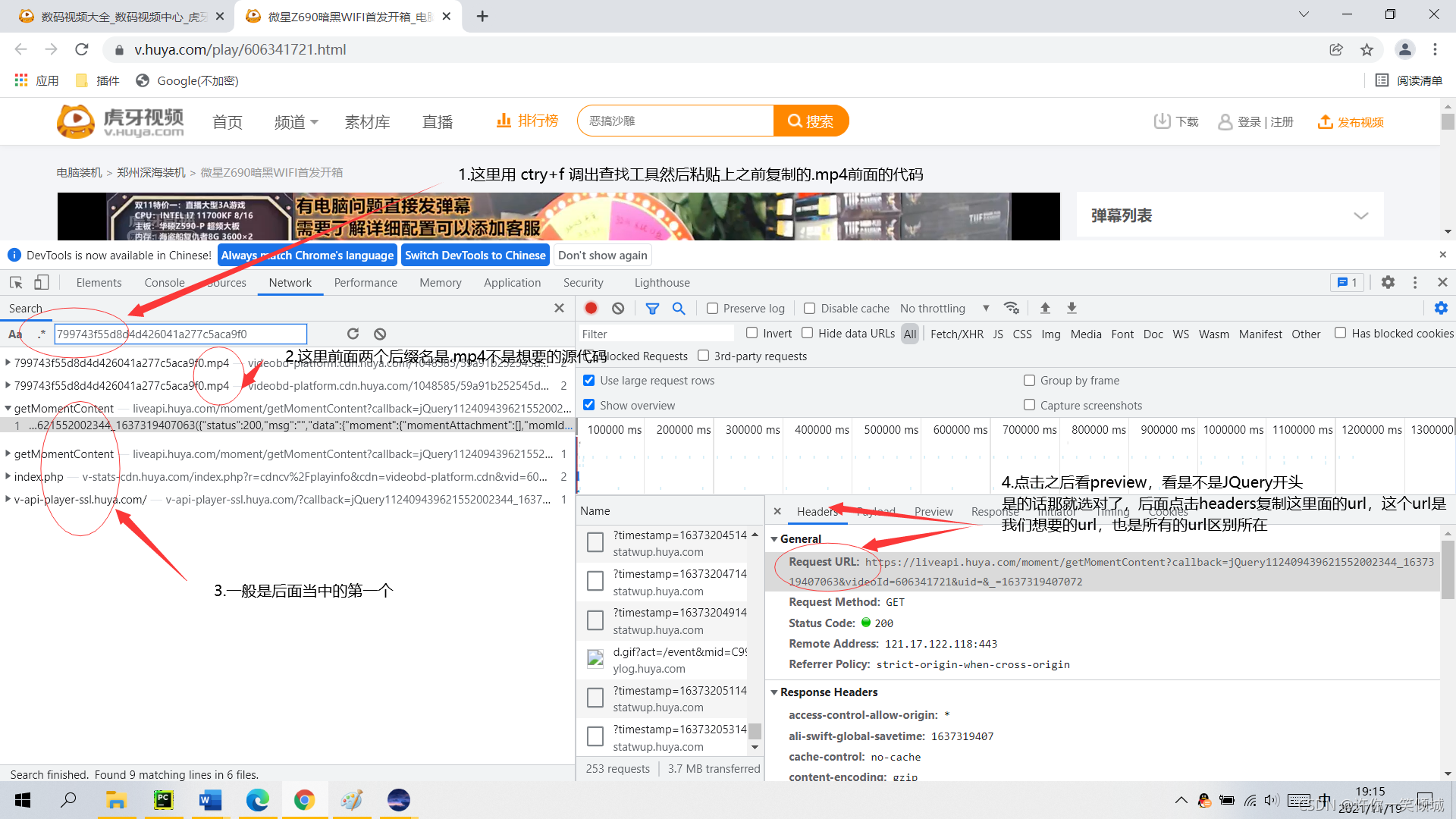Uncheck Use large request rows
This screenshot has height=819, width=1456.
[x=589, y=380]
